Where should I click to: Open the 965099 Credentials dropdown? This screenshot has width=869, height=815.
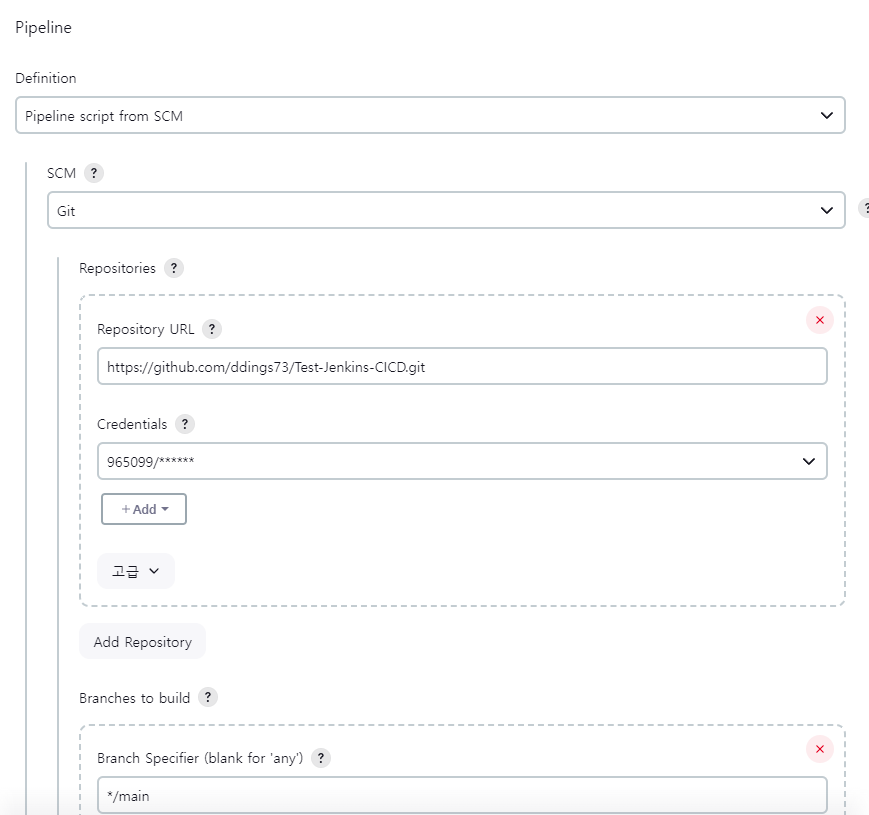pos(461,461)
